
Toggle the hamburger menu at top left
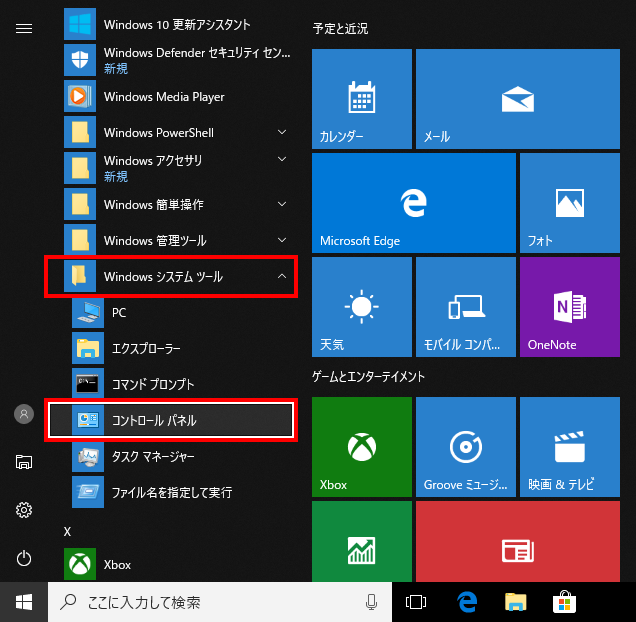24,28
